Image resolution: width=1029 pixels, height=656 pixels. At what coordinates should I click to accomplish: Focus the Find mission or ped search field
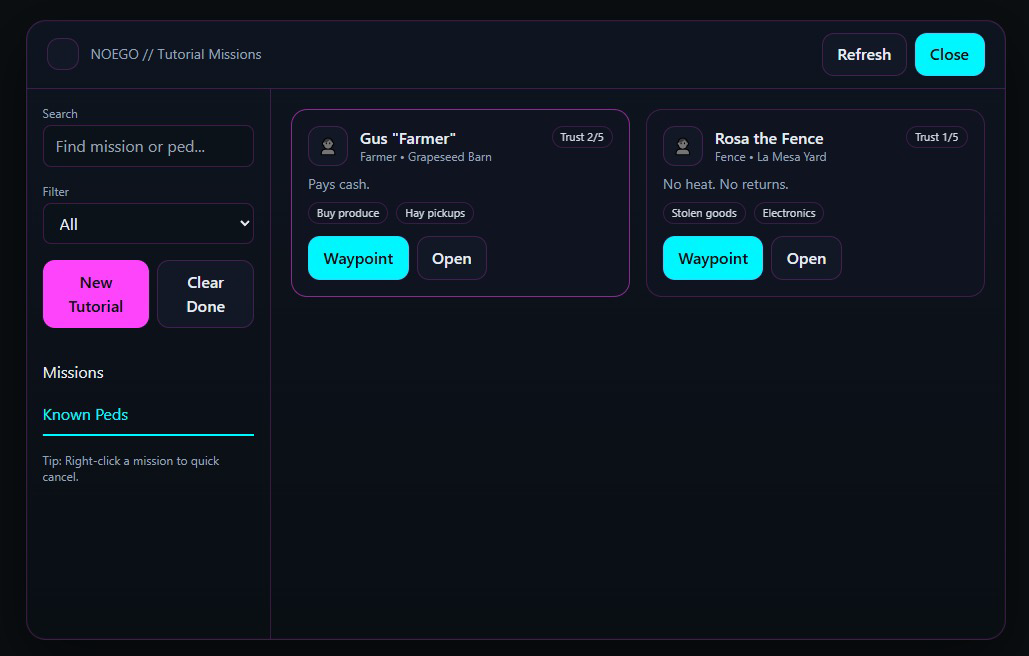148,146
